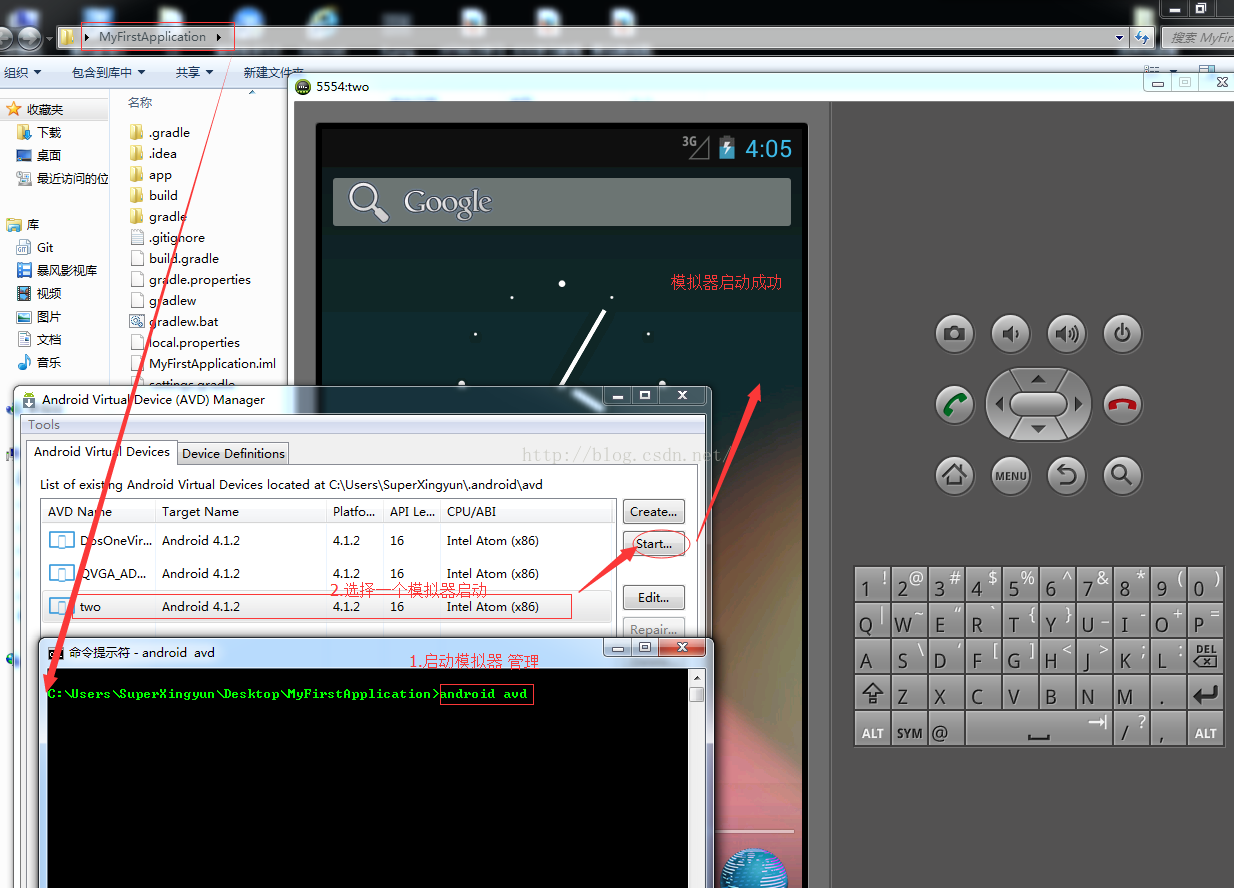This screenshot has height=888, width=1234.
Task: Click the Start... button
Action: click(x=654, y=544)
